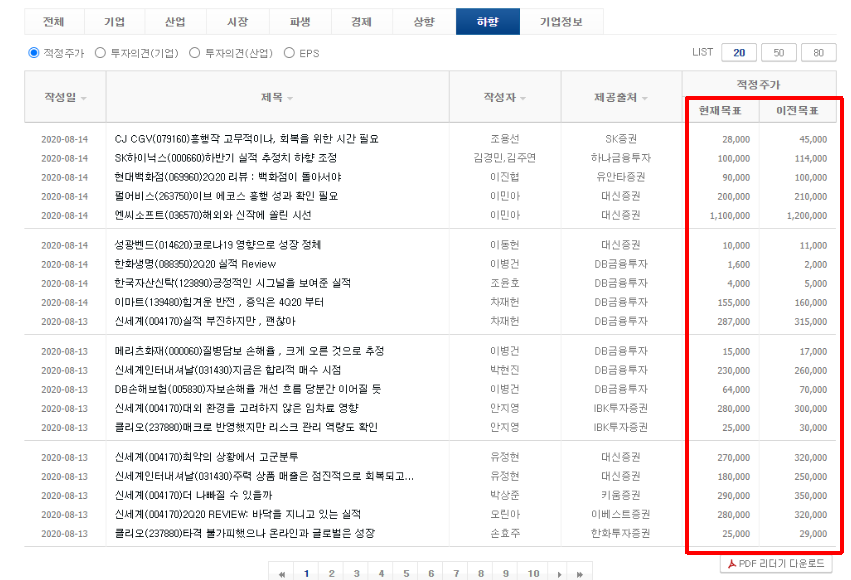The height and width of the screenshot is (580, 851).
Task: Go to page 1
Action: pos(307,573)
